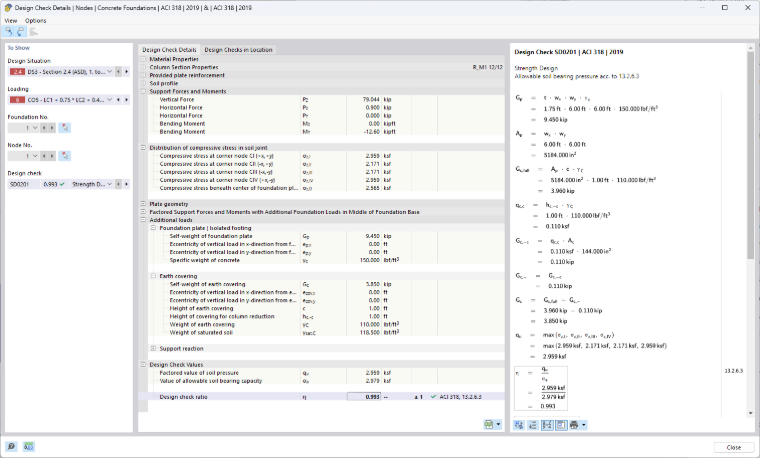Pick Node No. in model with cursor icon
This screenshot has height=458, width=760.
tap(64, 156)
